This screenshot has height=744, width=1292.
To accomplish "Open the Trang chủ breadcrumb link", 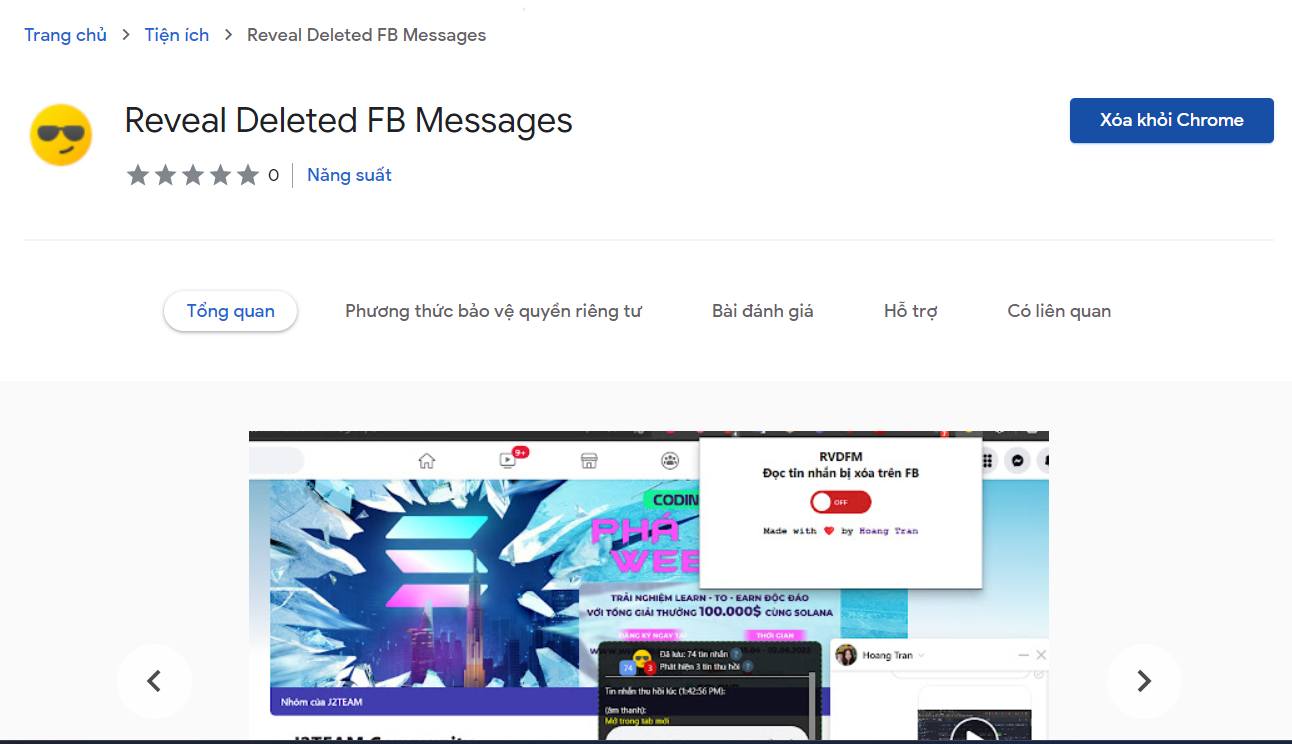I will (x=65, y=35).
